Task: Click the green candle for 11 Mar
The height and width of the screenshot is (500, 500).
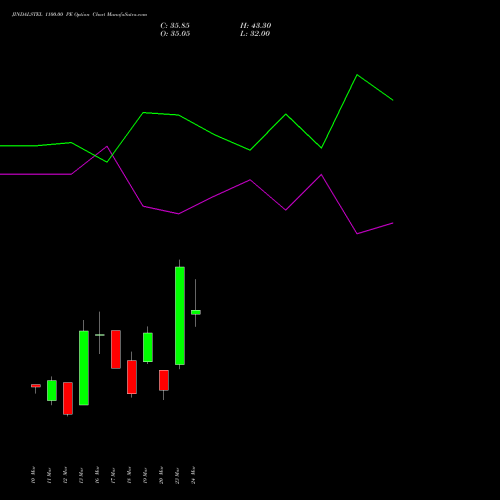Action: (52, 390)
